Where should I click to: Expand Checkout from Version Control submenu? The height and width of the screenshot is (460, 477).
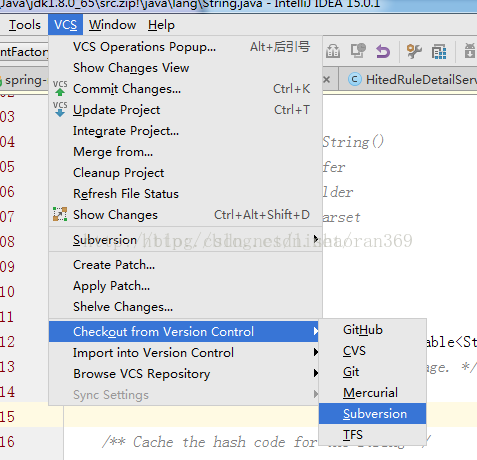[184, 332]
